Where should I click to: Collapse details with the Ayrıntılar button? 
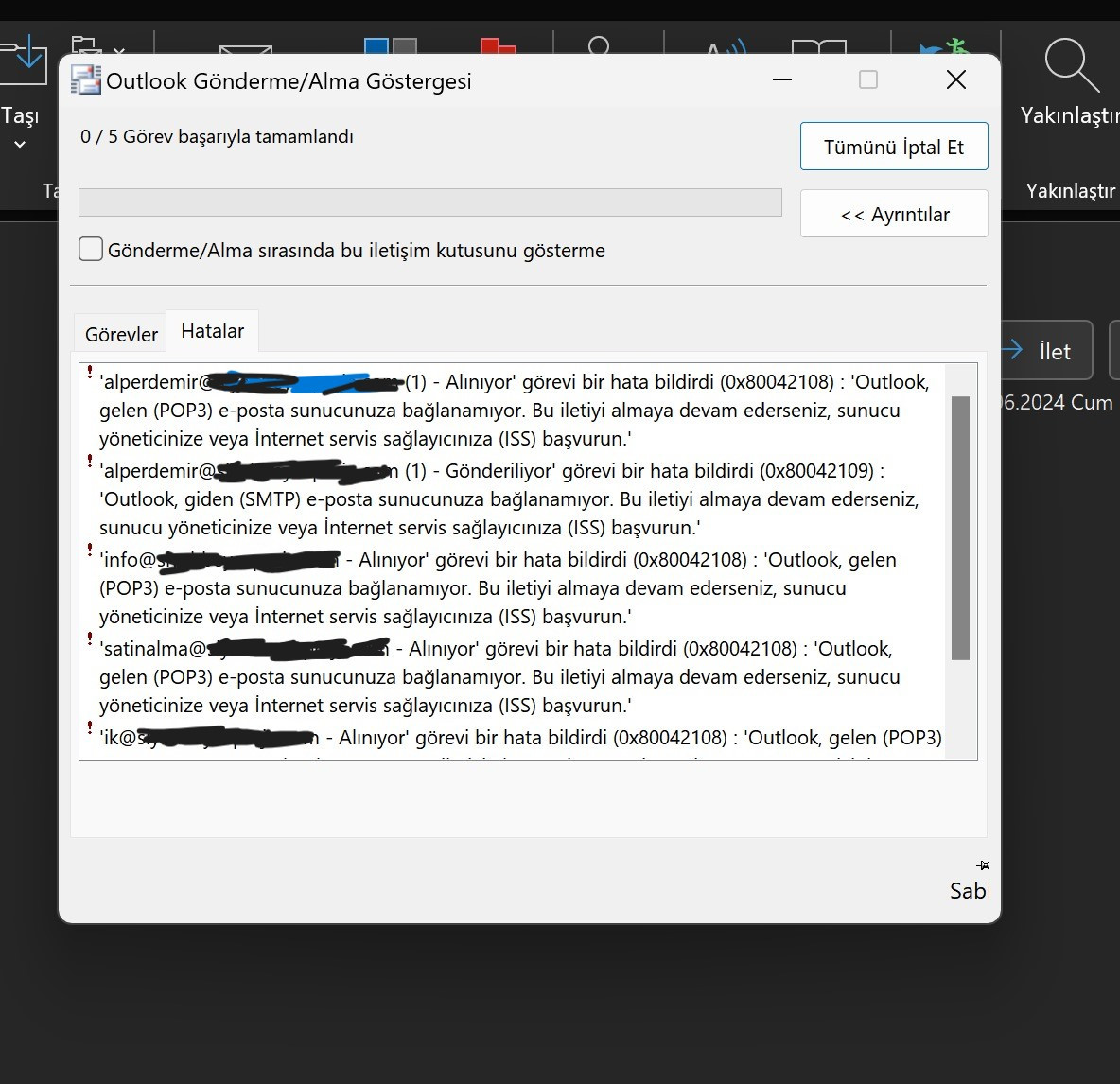[894, 214]
